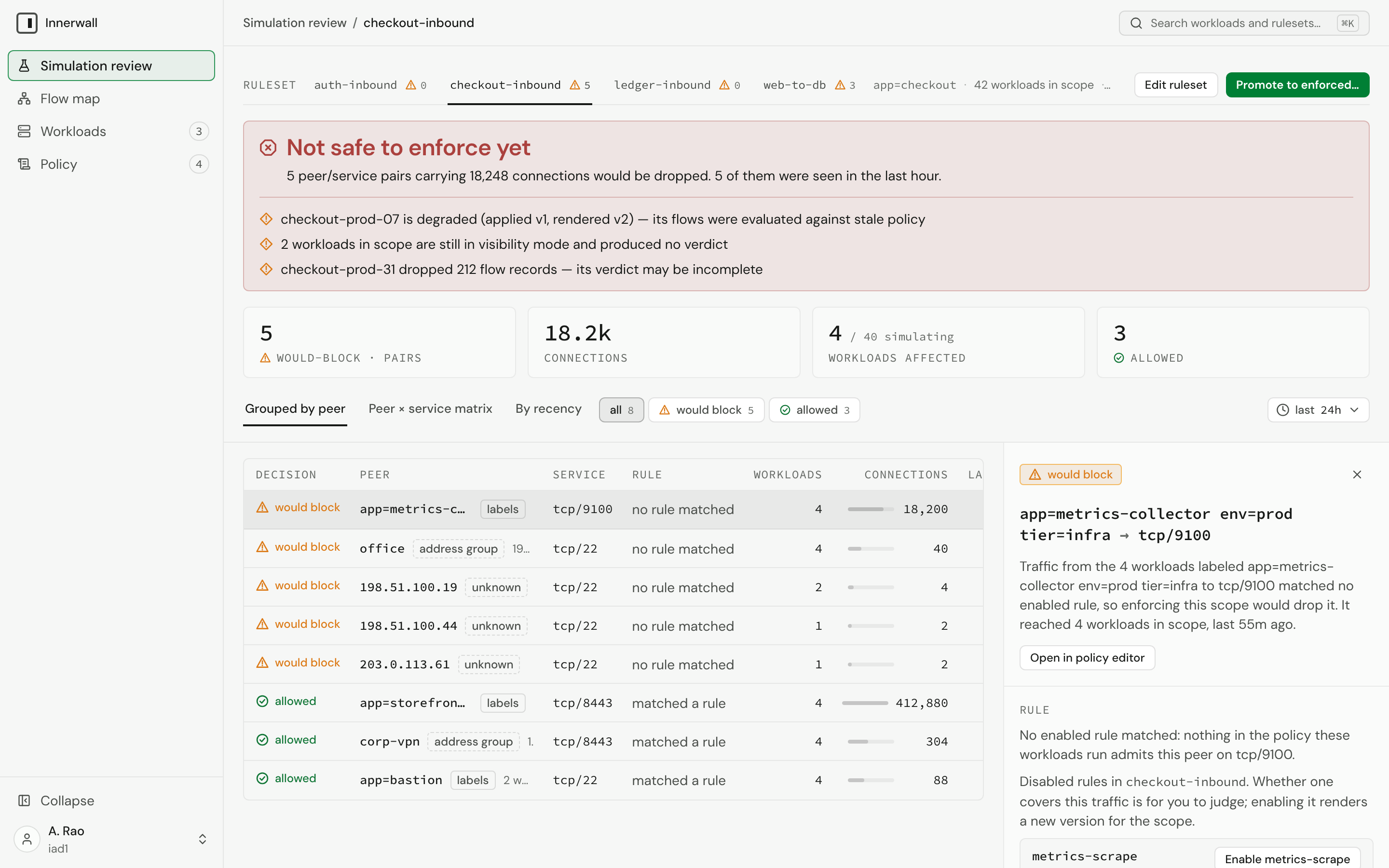Go to Workloads section
This screenshot has width=1389, height=868.
coord(111,132)
